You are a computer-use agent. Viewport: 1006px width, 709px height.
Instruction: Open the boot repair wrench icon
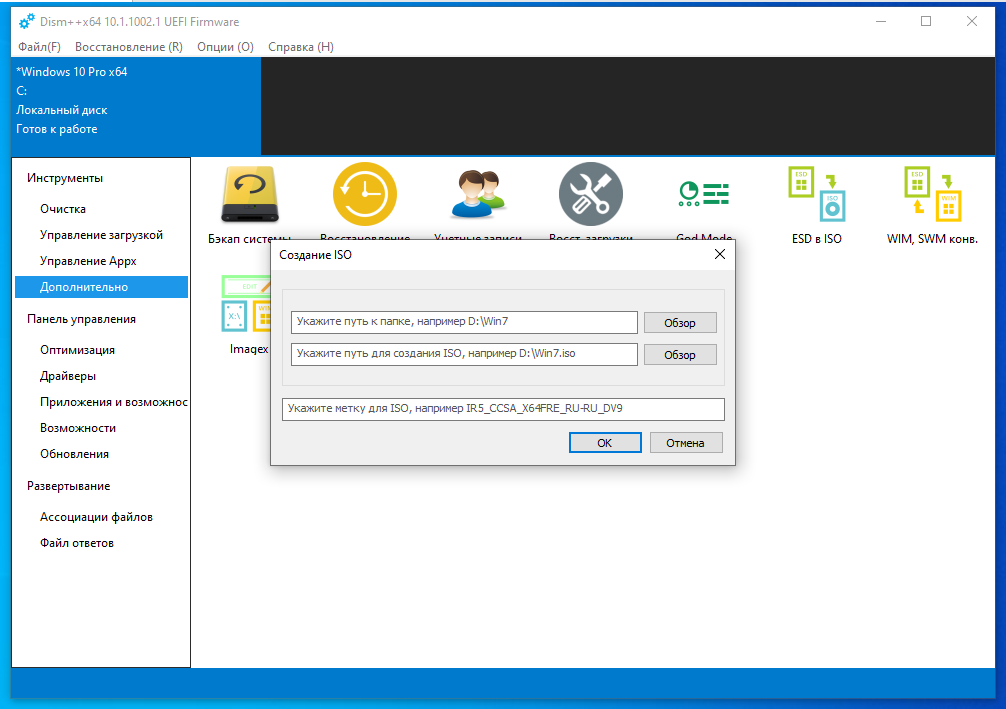tap(590, 194)
